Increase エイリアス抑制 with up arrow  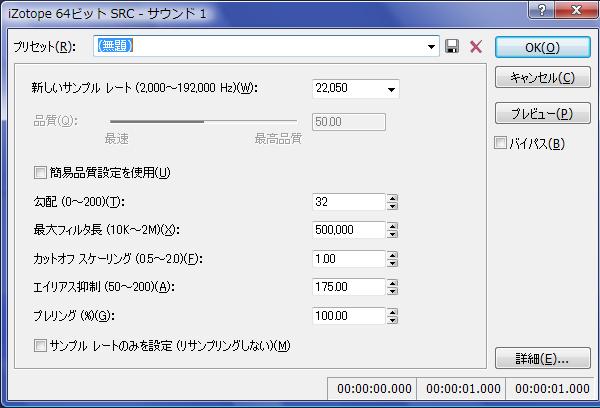click(x=392, y=283)
